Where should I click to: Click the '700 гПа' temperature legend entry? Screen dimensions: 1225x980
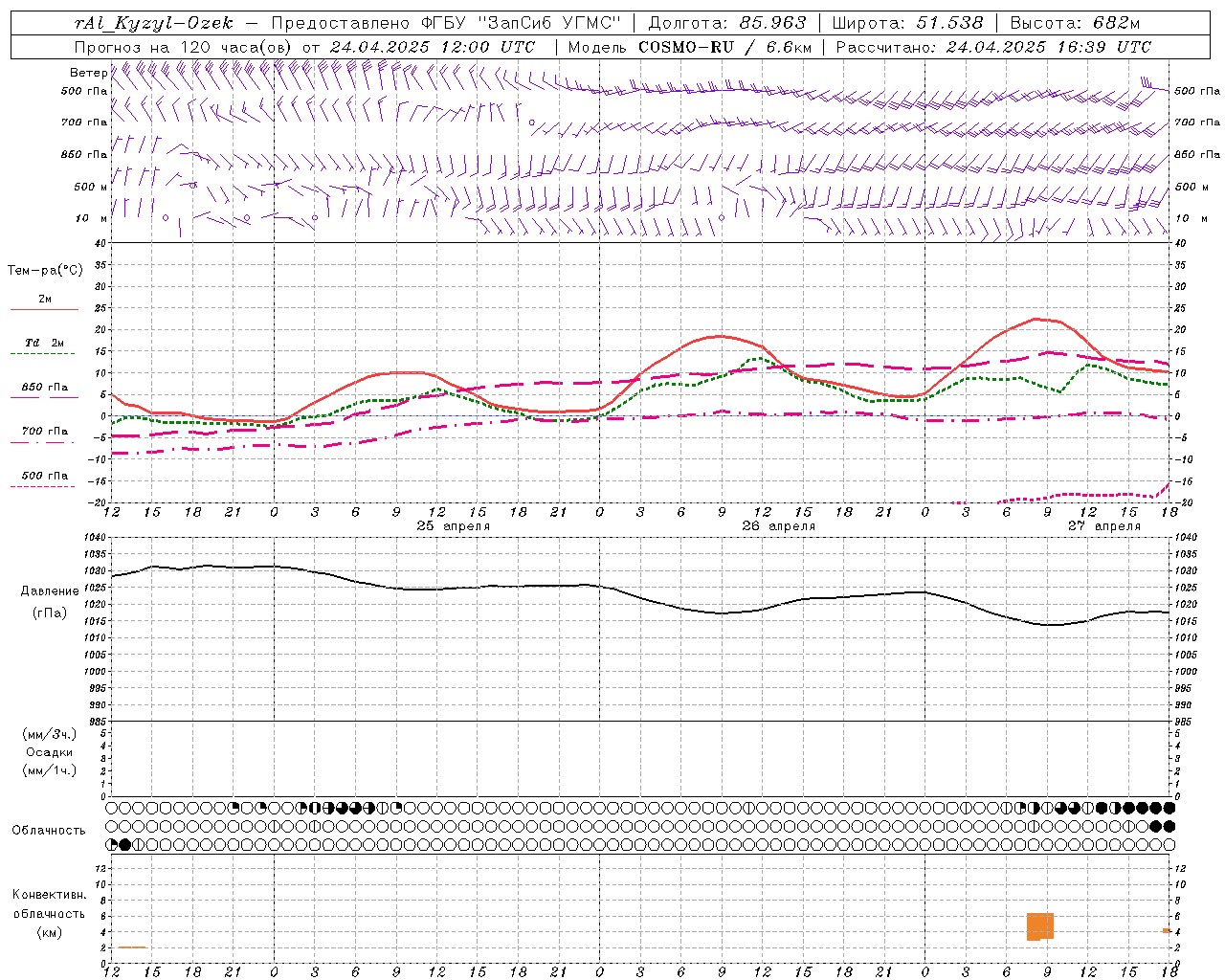point(44,431)
